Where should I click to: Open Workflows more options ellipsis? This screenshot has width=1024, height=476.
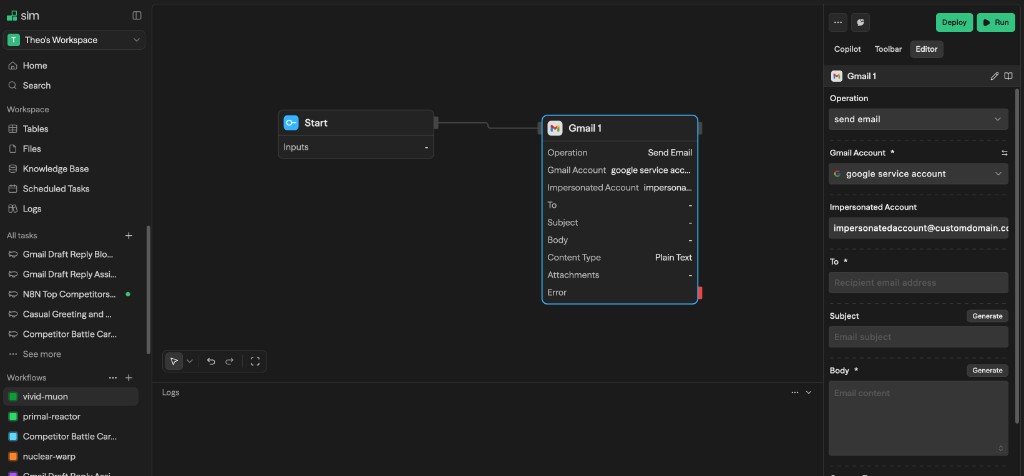113,377
